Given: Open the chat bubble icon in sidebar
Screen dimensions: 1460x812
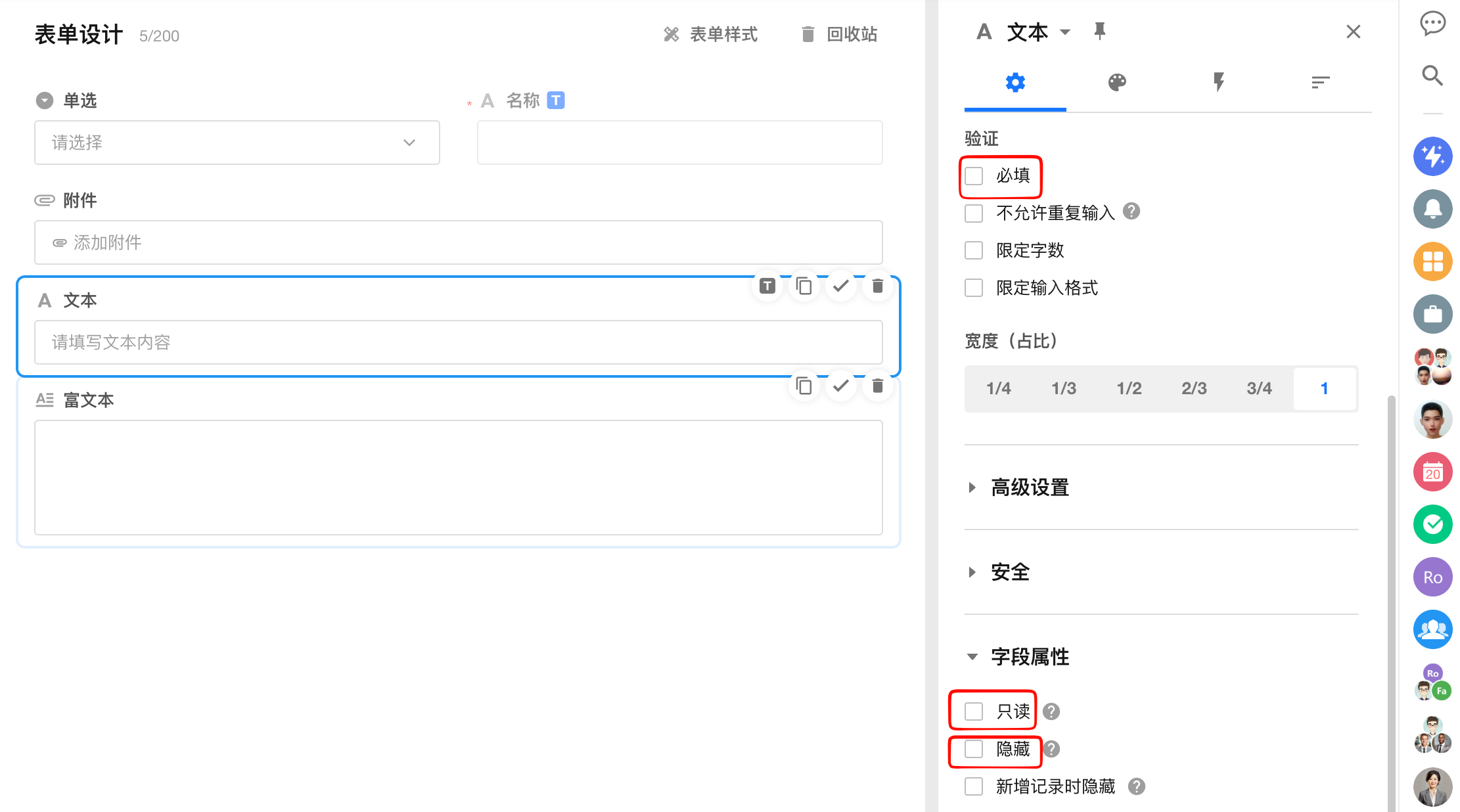Looking at the screenshot, I should point(1432,24).
